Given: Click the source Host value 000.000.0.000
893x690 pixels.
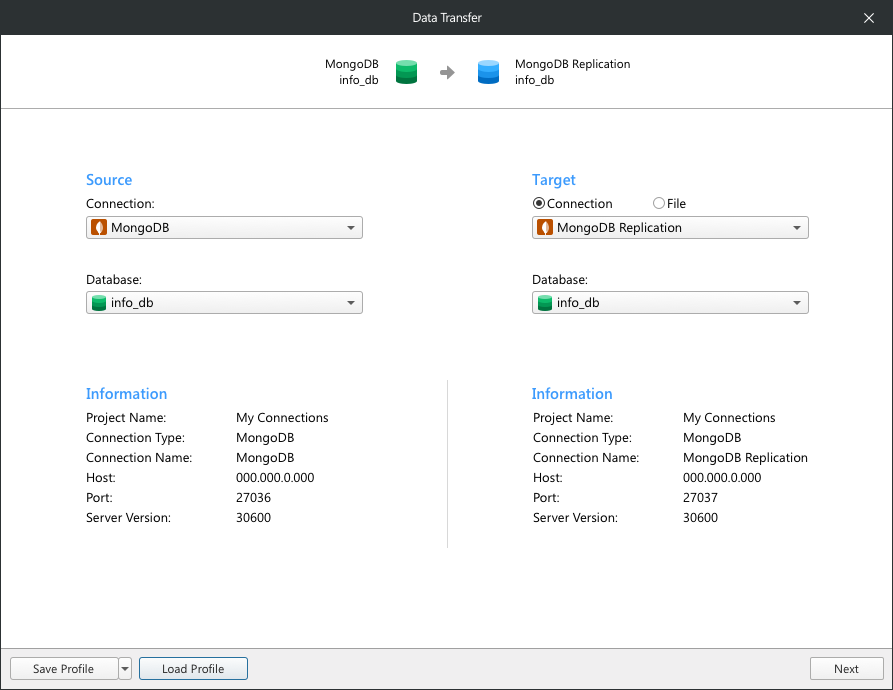Looking at the screenshot, I should pos(275,478).
